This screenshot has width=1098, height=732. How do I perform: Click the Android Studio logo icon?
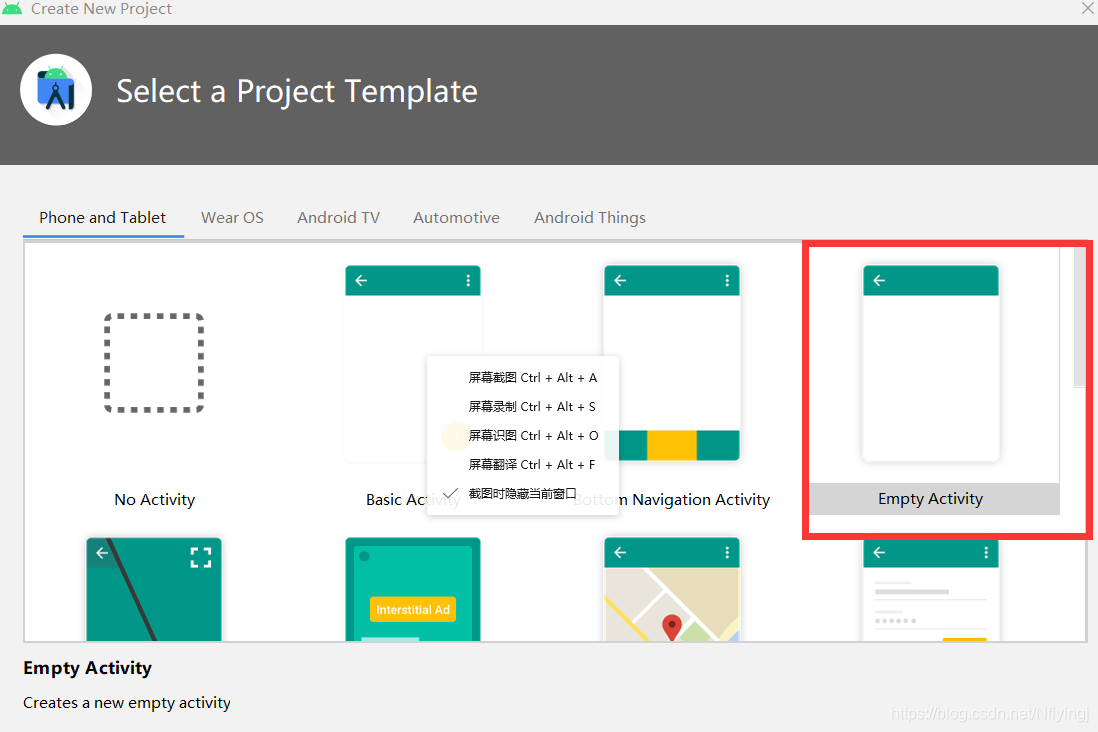(56, 90)
